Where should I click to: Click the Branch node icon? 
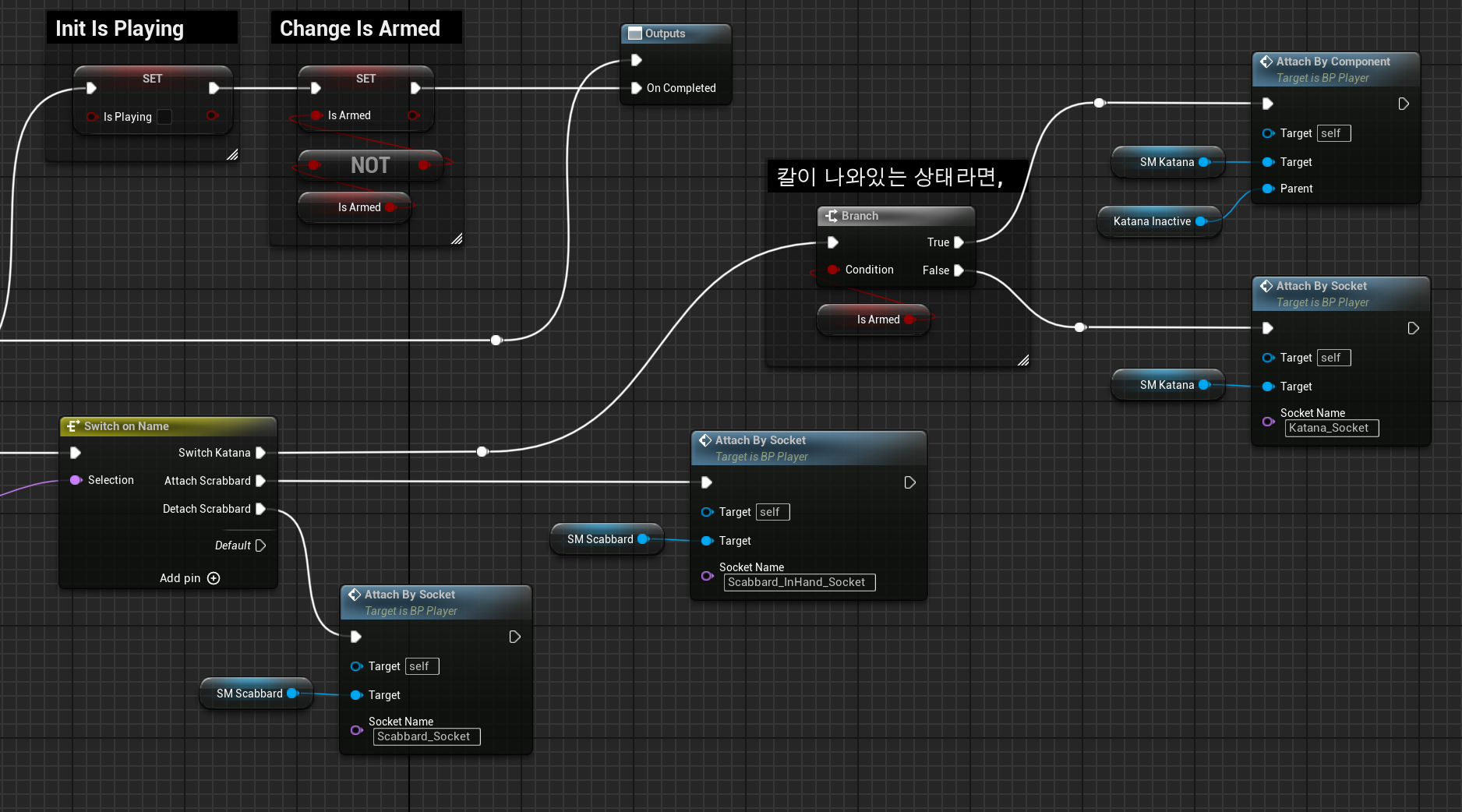point(832,216)
